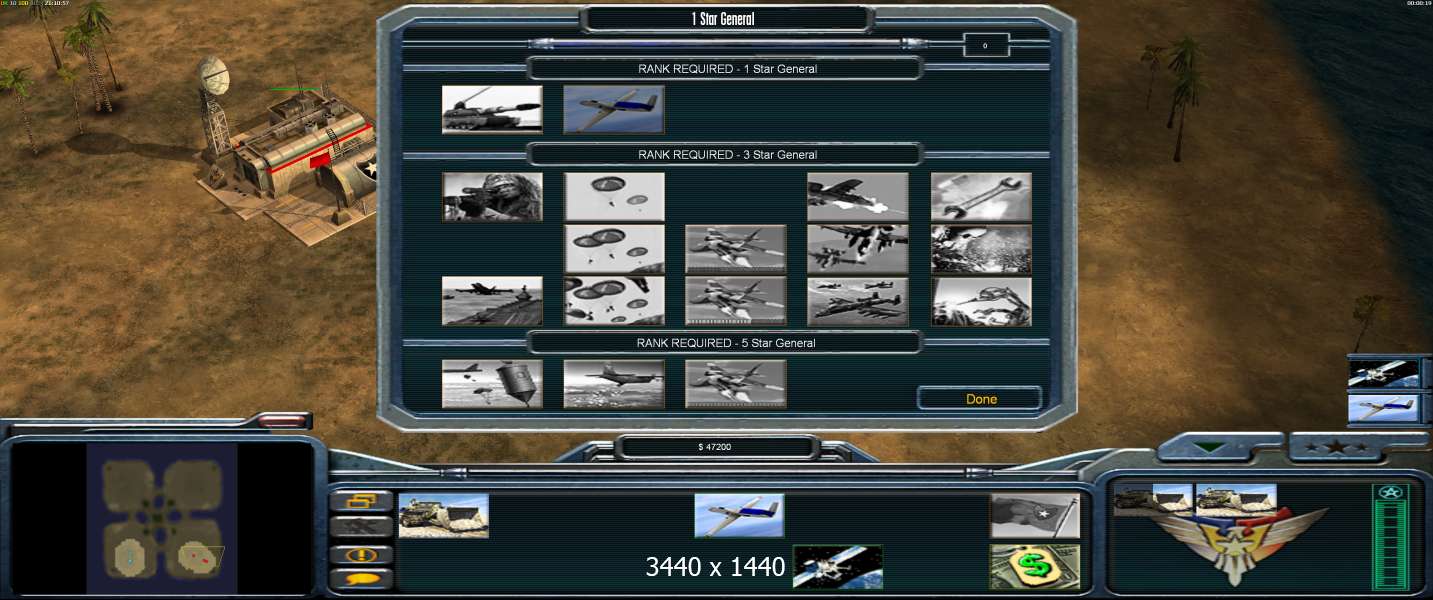Pick the two-parachute Paratroop Drop power

coord(614,197)
